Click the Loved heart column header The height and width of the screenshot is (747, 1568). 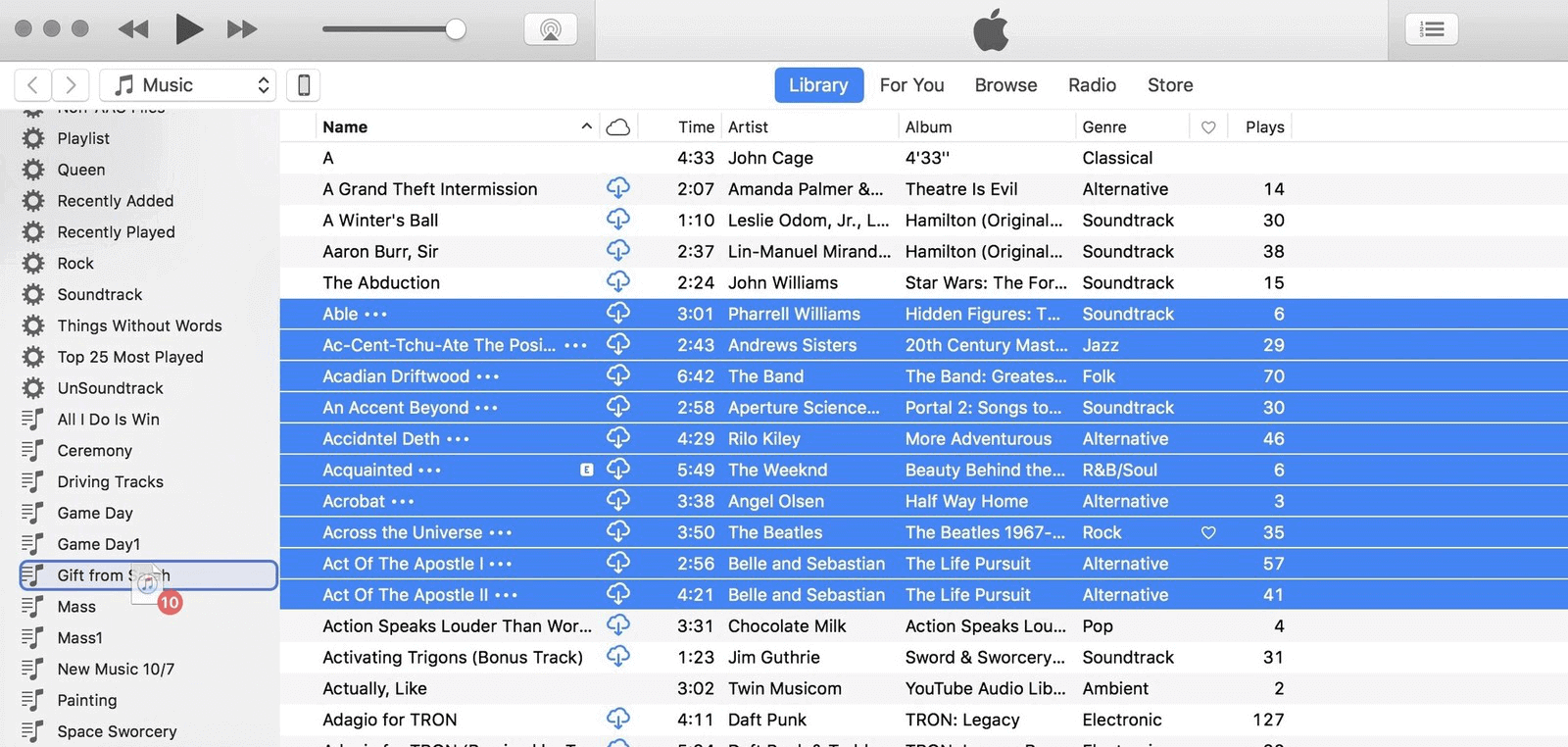(1208, 127)
